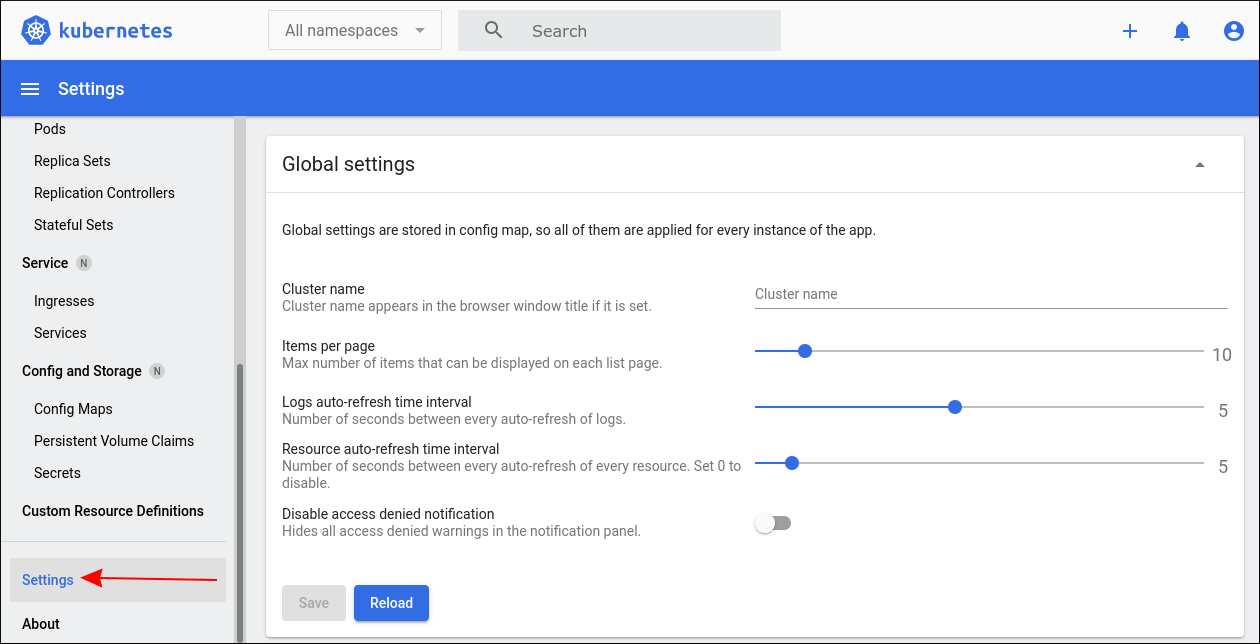Open the hamburger navigation menu
The width and height of the screenshot is (1260, 644).
(x=30, y=89)
